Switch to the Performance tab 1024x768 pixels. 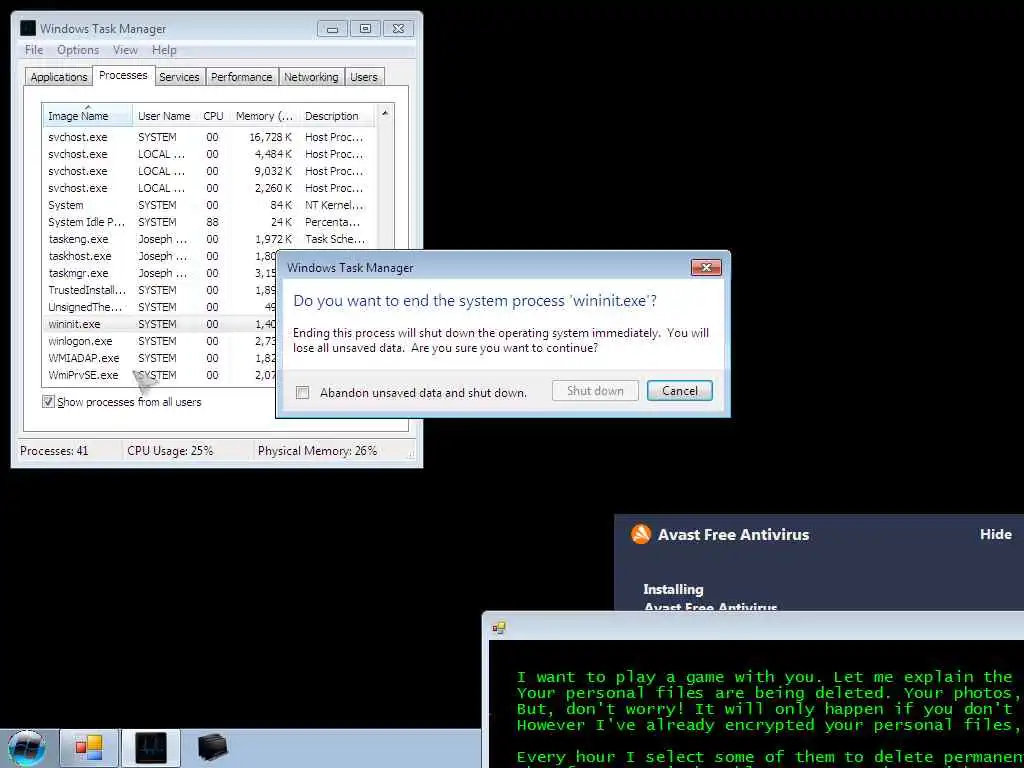point(242,77)
